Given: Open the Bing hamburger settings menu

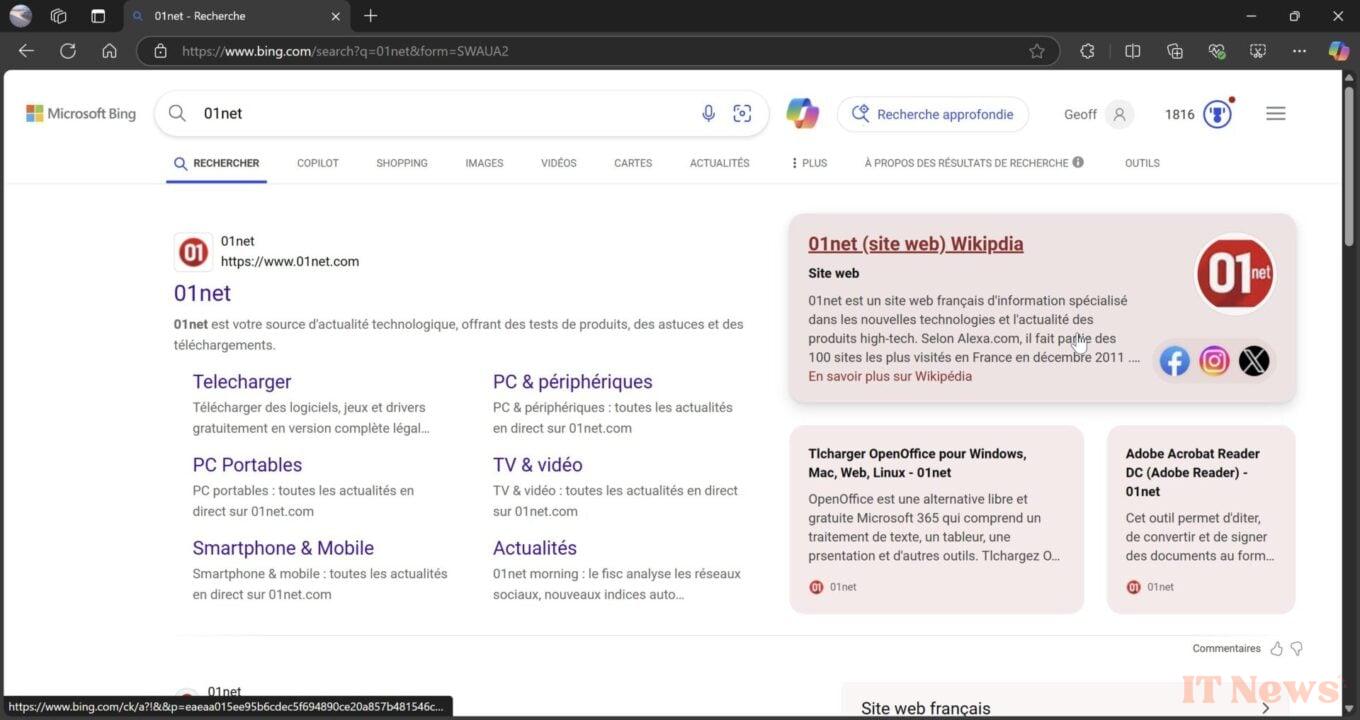Looking at the screenshot, I should tap(1275, 114).
